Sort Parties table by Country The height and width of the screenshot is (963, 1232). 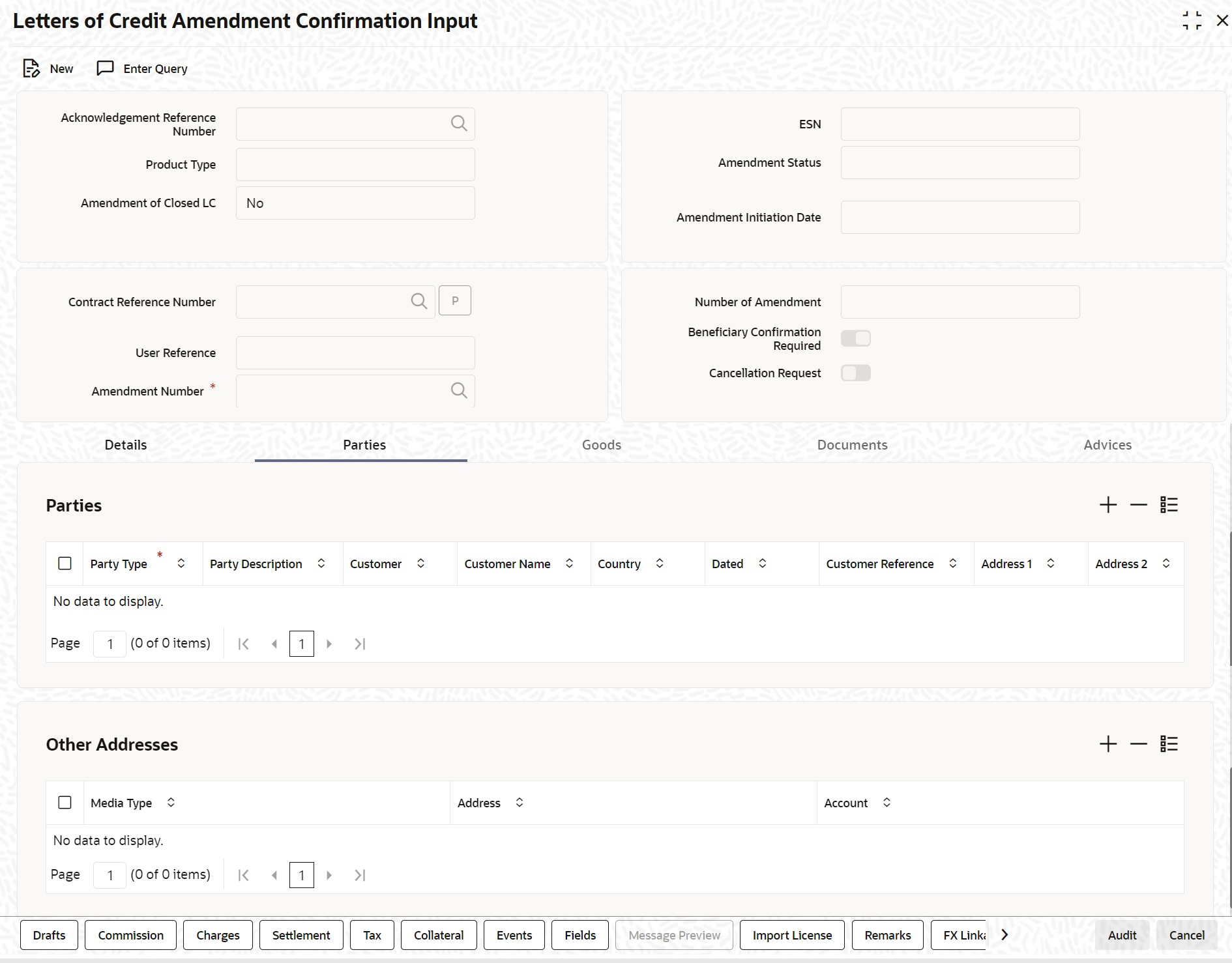(660, 564)
